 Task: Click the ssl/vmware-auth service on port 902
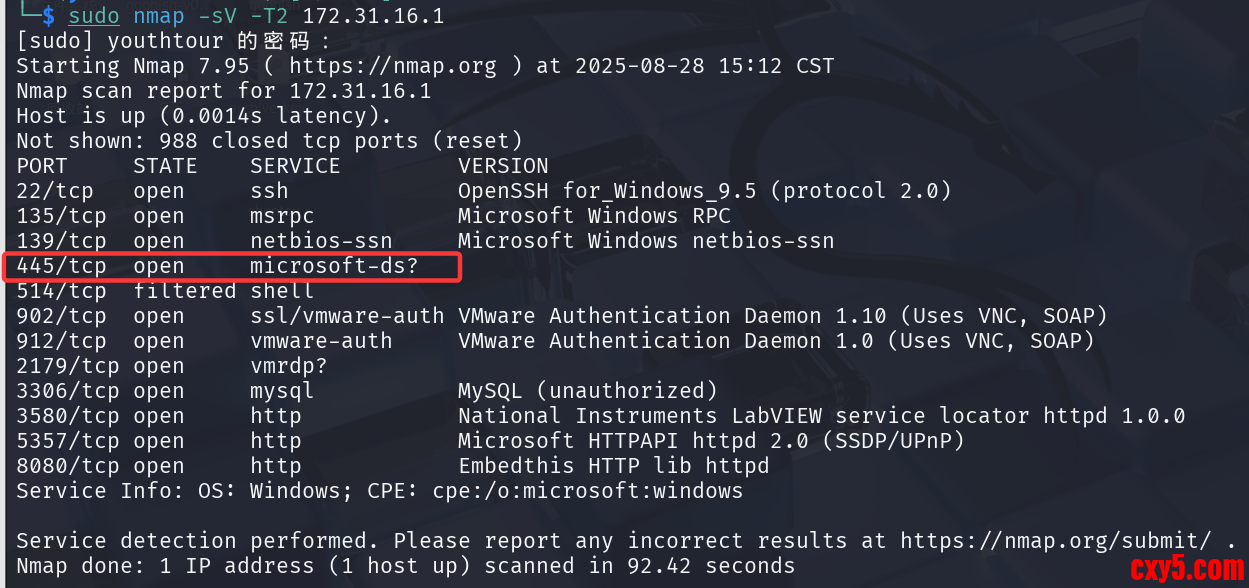coord(346,316)
